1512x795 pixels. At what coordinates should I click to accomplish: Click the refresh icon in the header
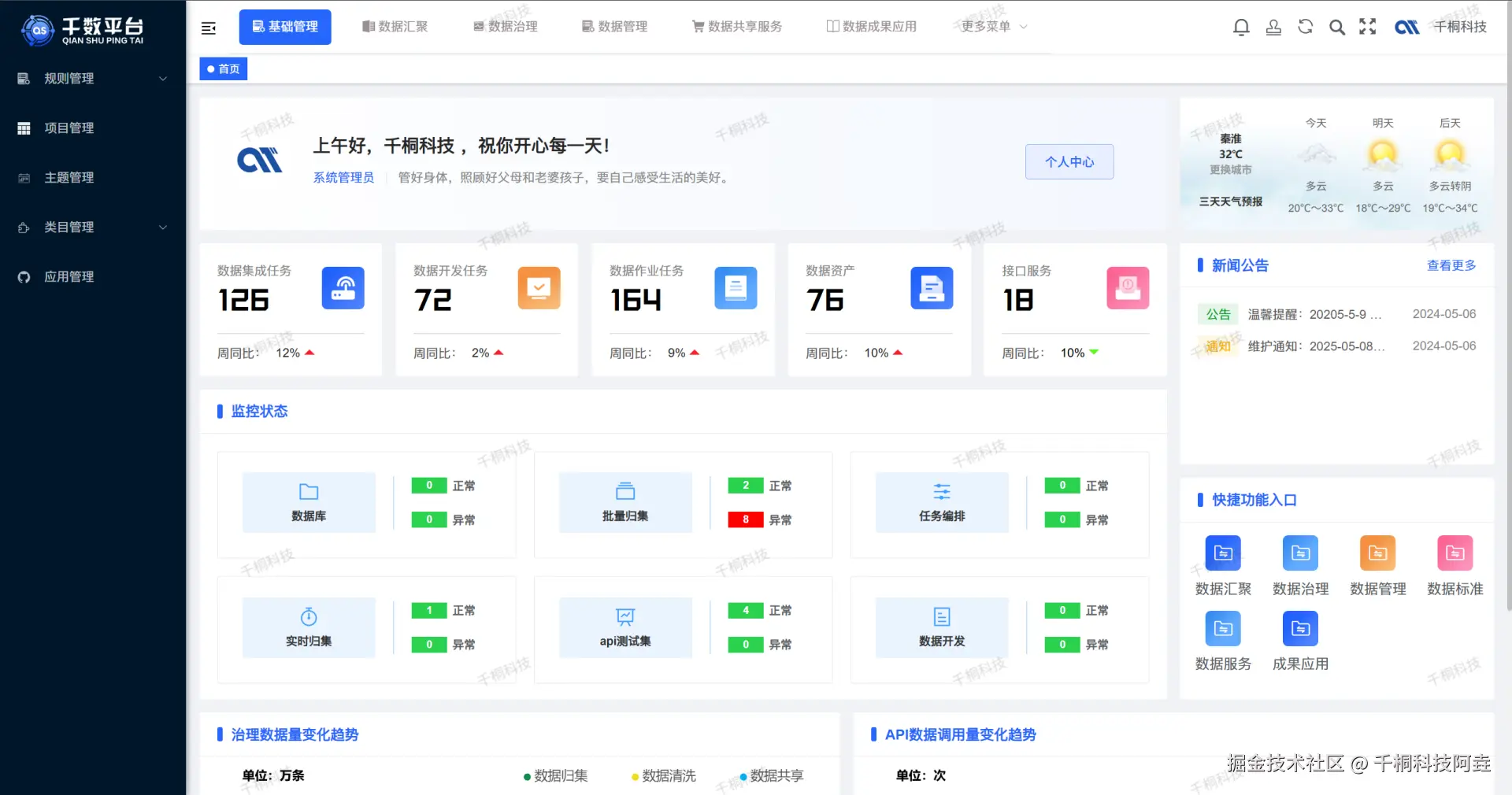pos(1305,26)
